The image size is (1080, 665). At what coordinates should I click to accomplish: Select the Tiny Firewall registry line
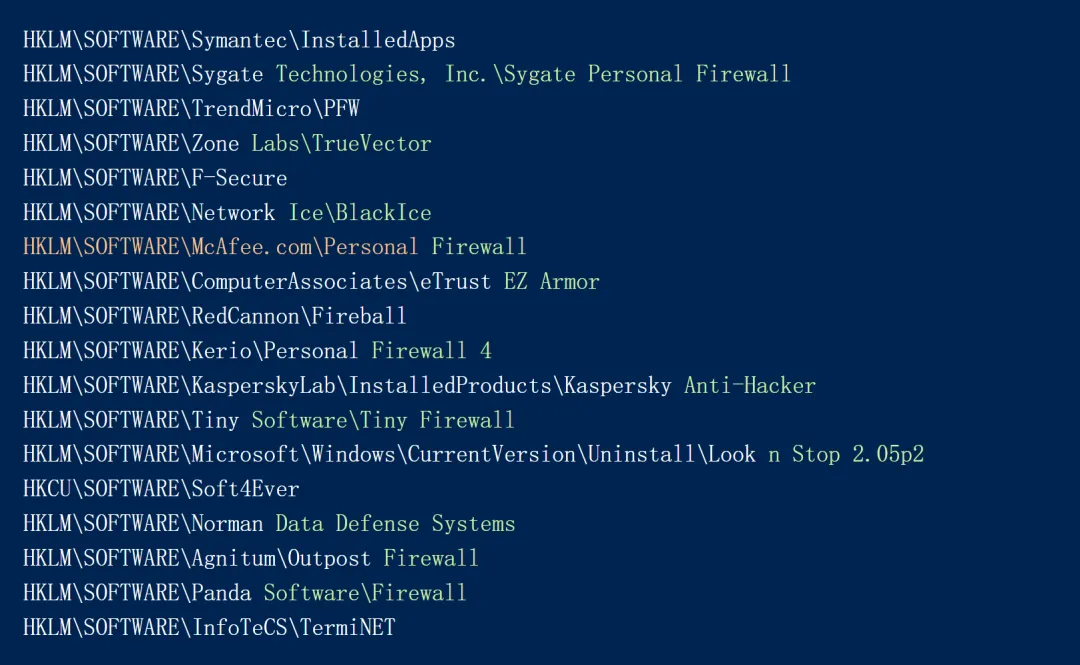[268, 420]
